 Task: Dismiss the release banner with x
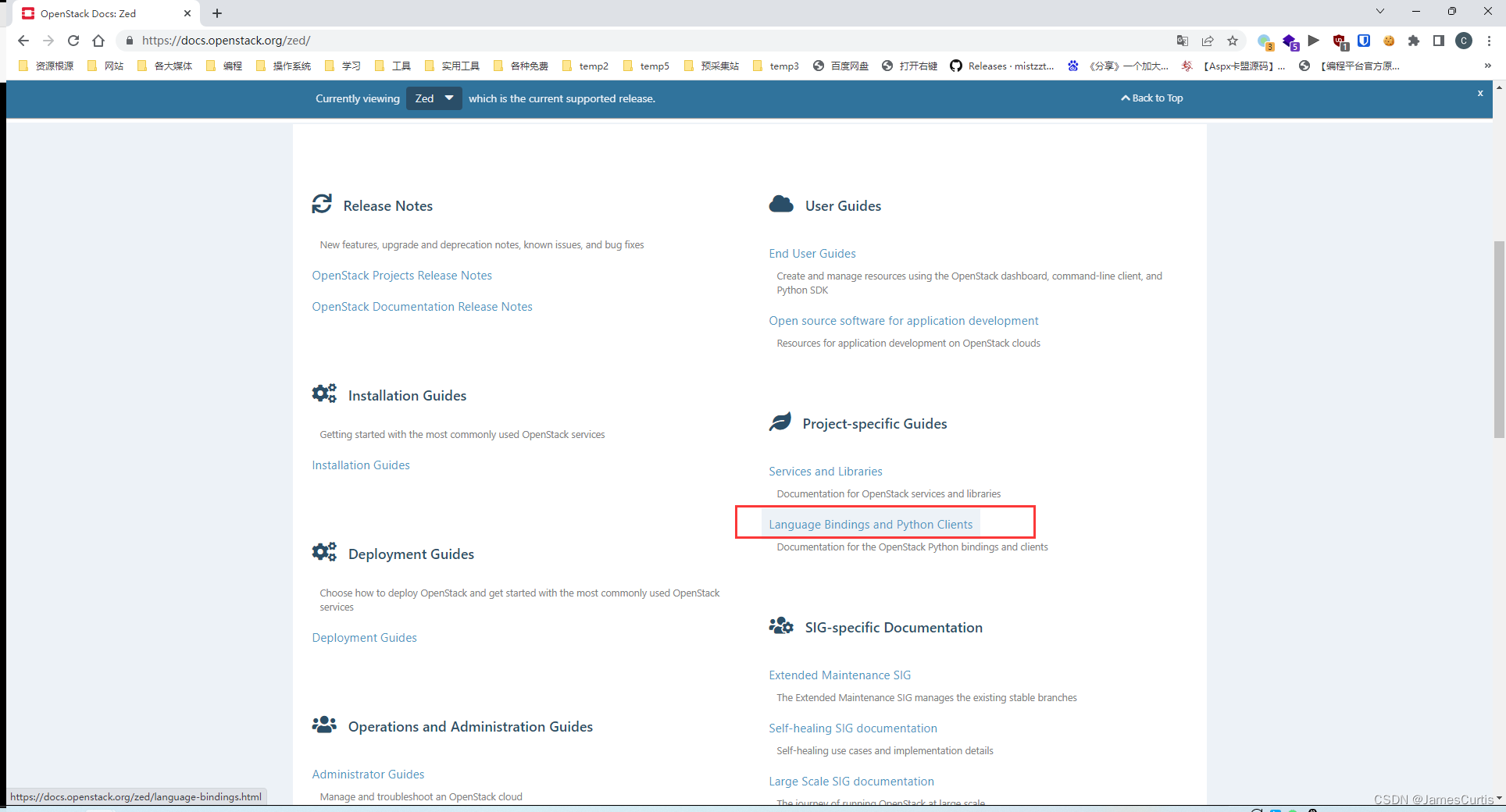[1480, 93]
